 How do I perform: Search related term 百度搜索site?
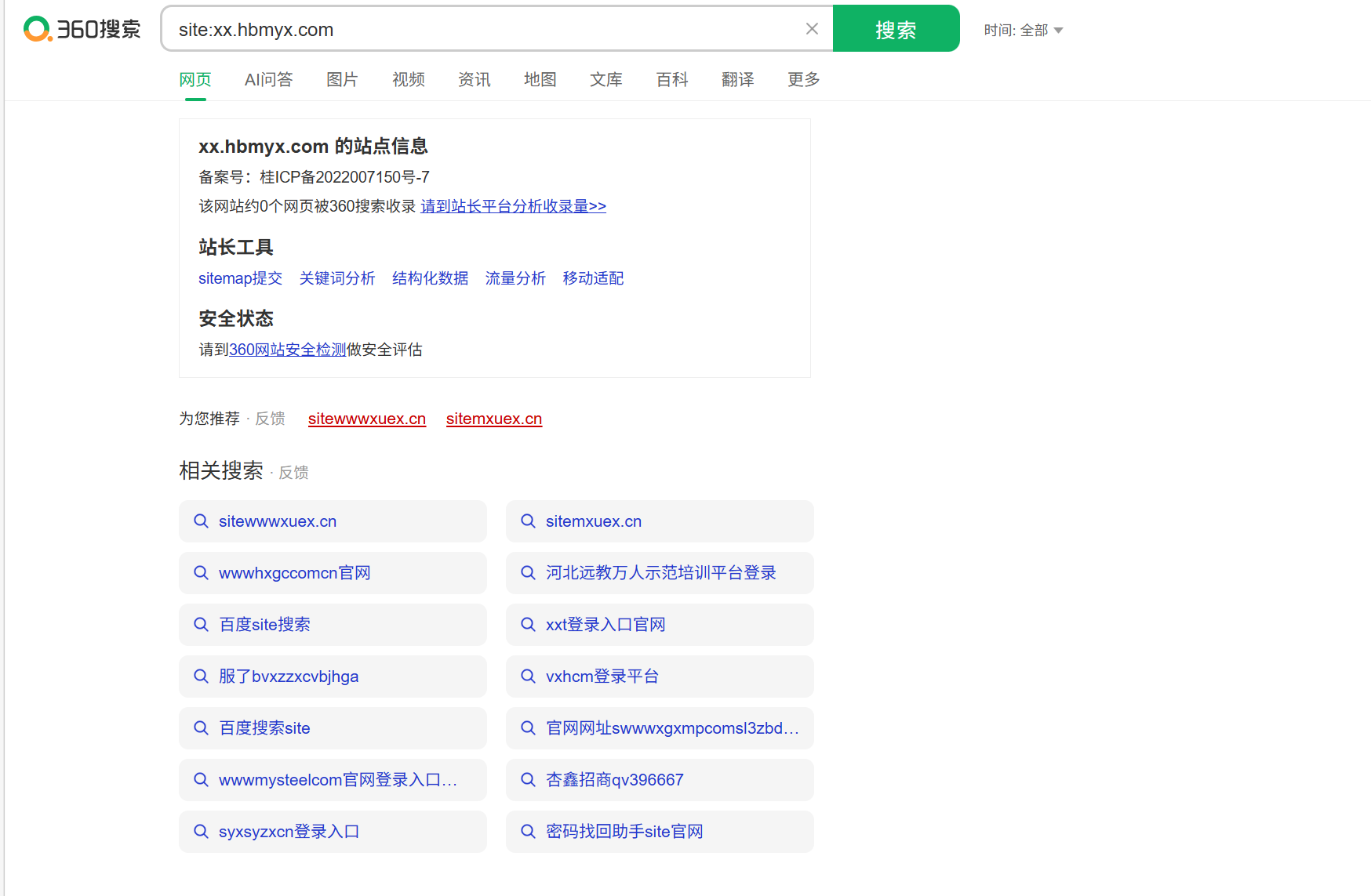[333, 728]
